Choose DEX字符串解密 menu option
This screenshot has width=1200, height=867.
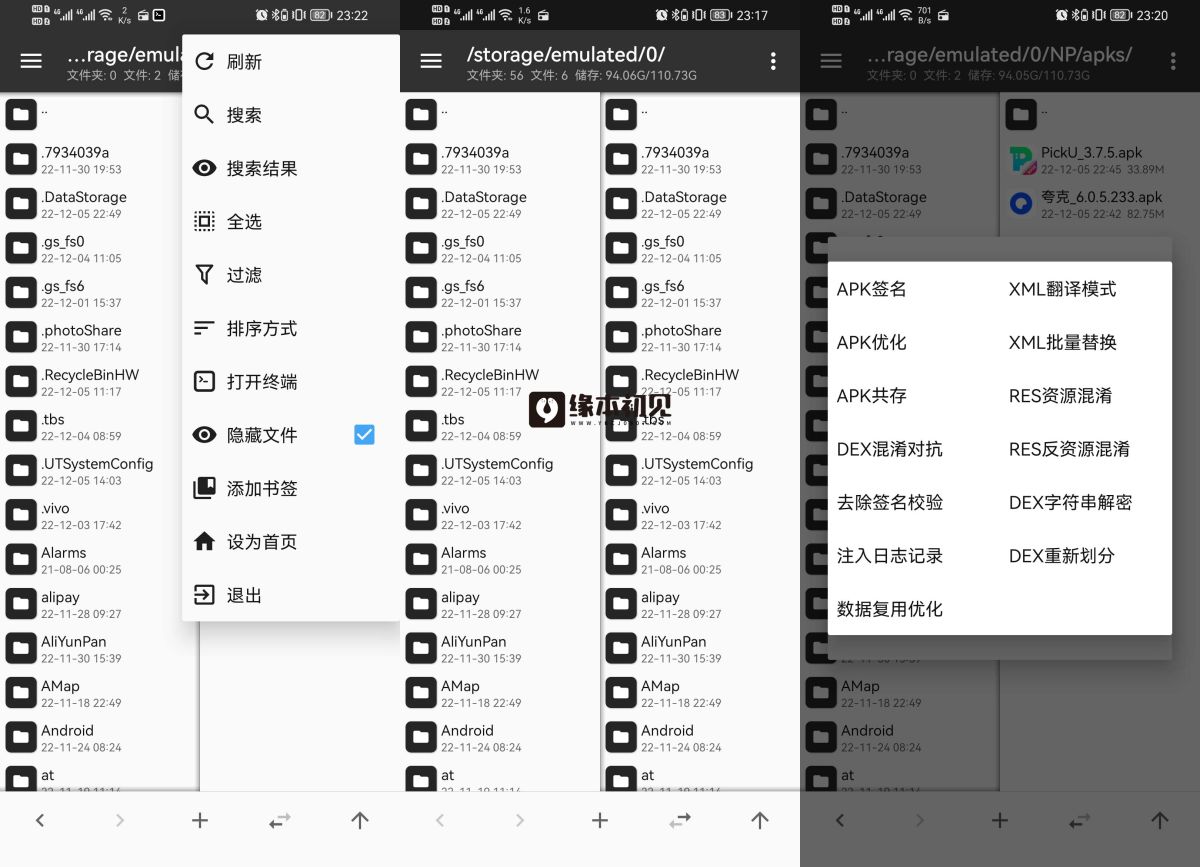[x=1070, y=503]
